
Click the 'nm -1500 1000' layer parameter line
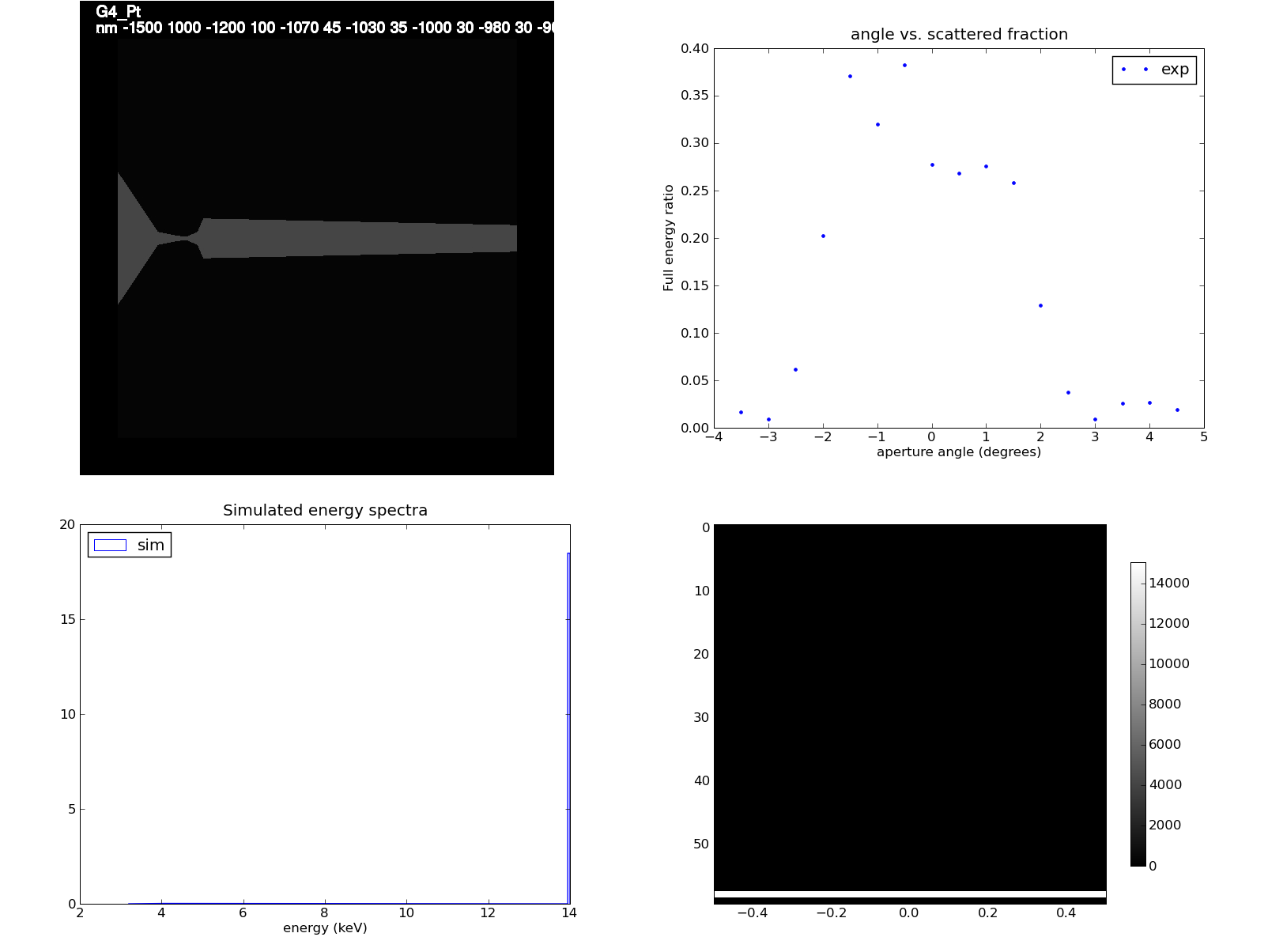pyautogui.click(x=324, y=28)
